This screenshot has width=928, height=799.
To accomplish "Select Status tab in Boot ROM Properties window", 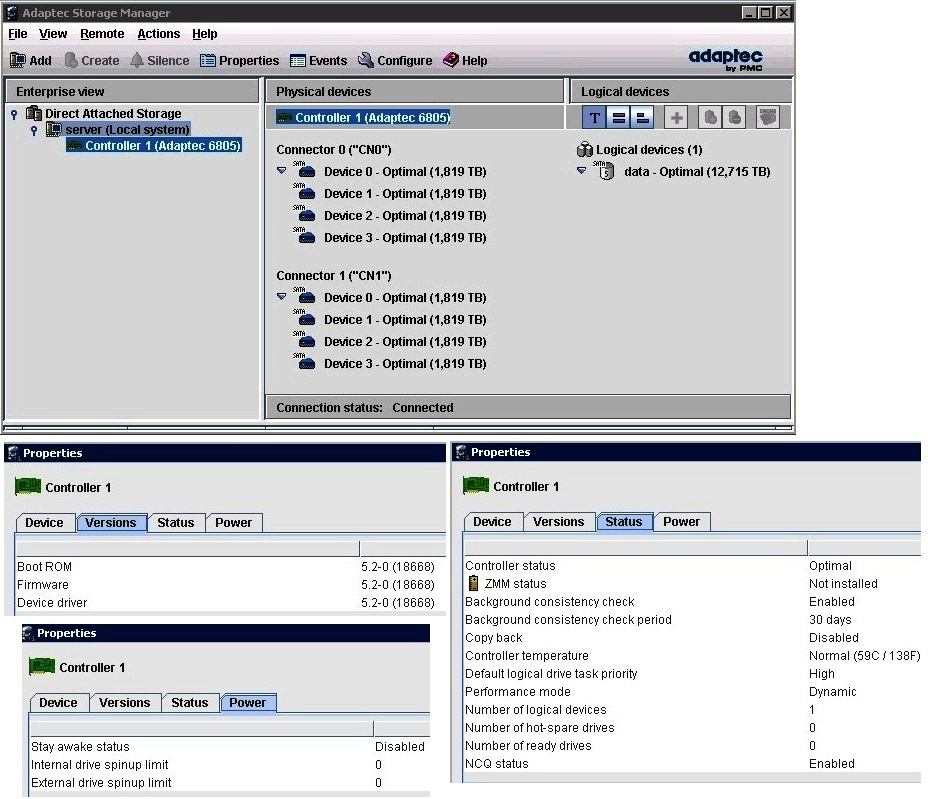I will coord(176,523).
